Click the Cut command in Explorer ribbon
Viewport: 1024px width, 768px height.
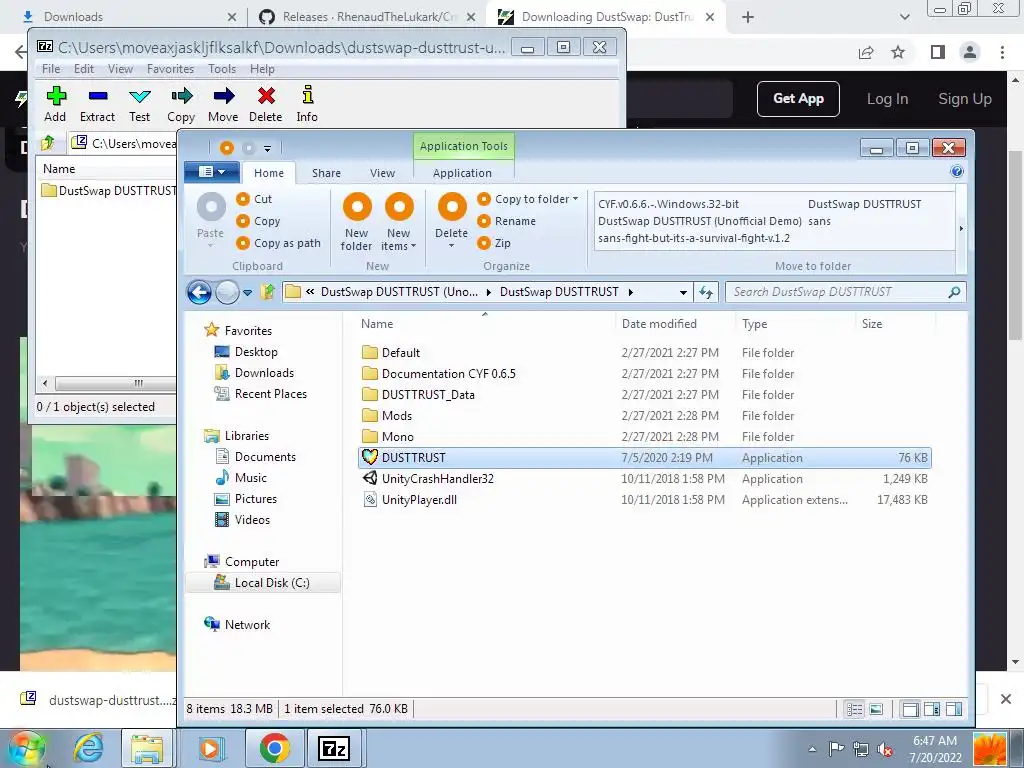tap(255, 199)
